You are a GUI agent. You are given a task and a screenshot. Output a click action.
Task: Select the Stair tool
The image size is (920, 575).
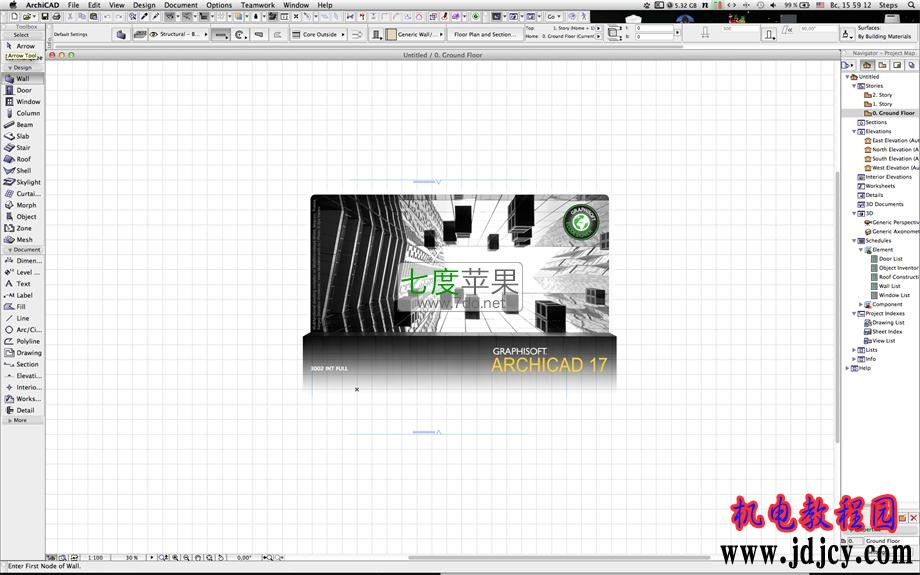21,147
